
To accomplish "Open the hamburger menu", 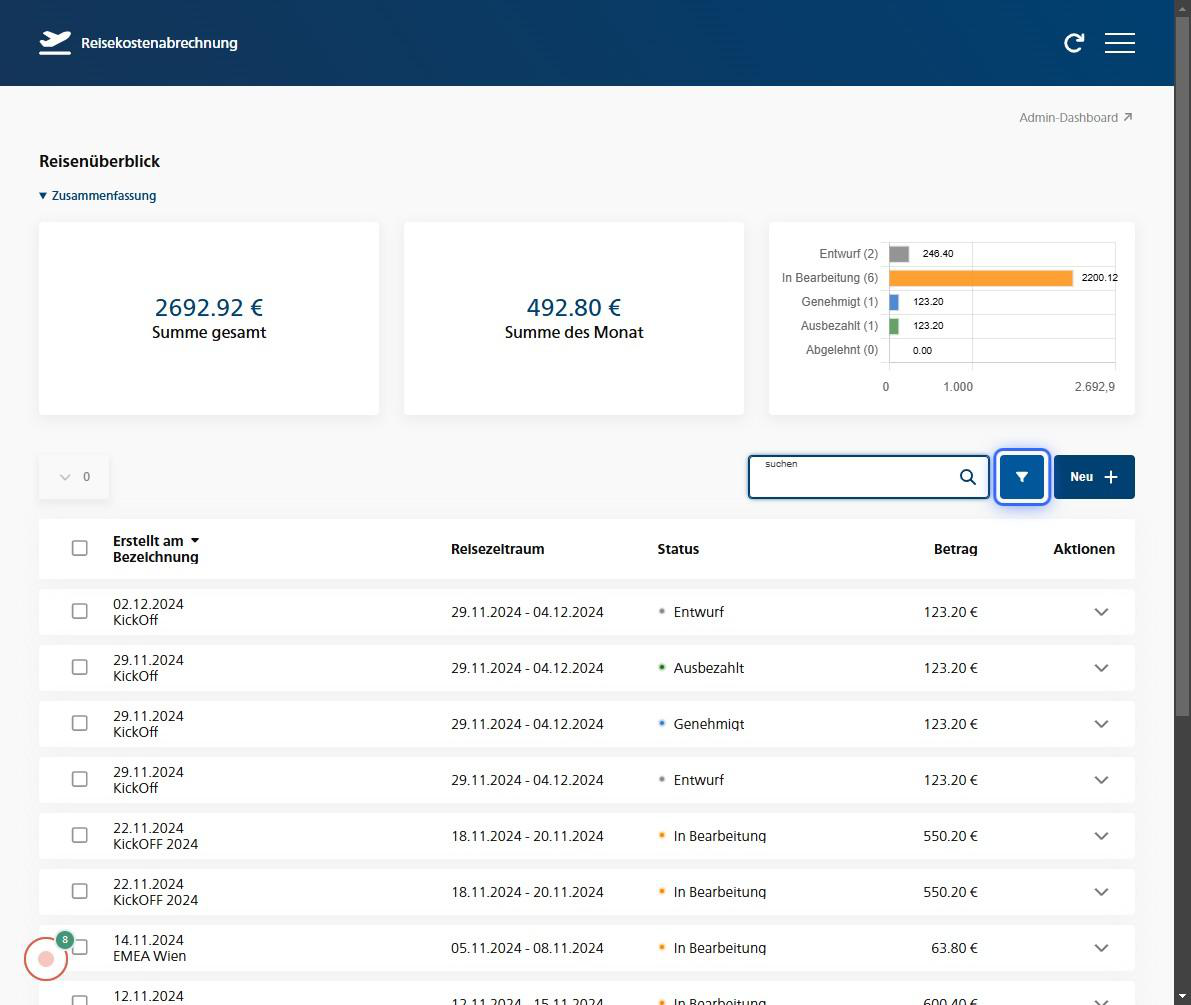I will coord(1119,43).
